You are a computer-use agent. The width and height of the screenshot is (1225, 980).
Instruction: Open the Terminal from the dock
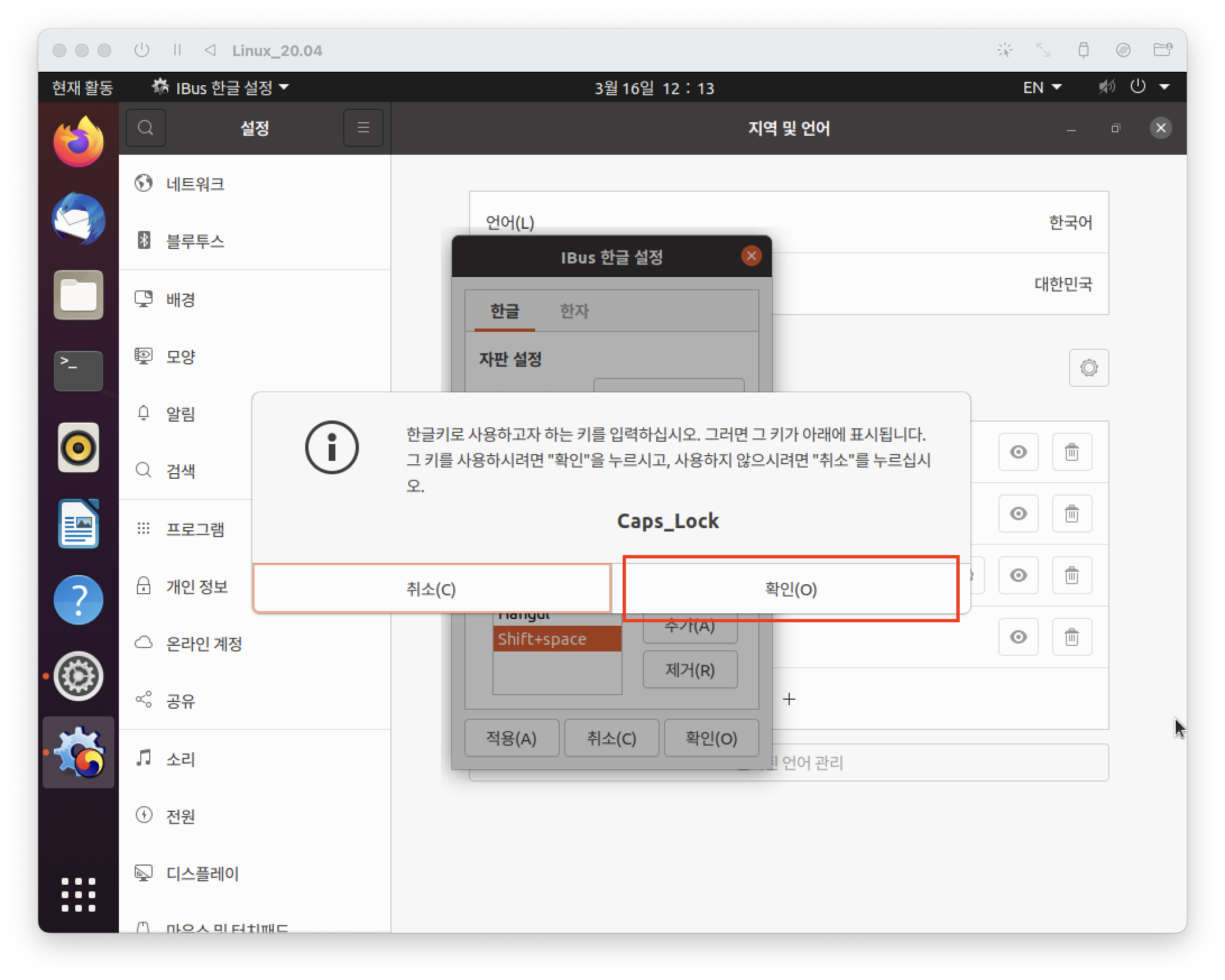[x=79, y=370]
